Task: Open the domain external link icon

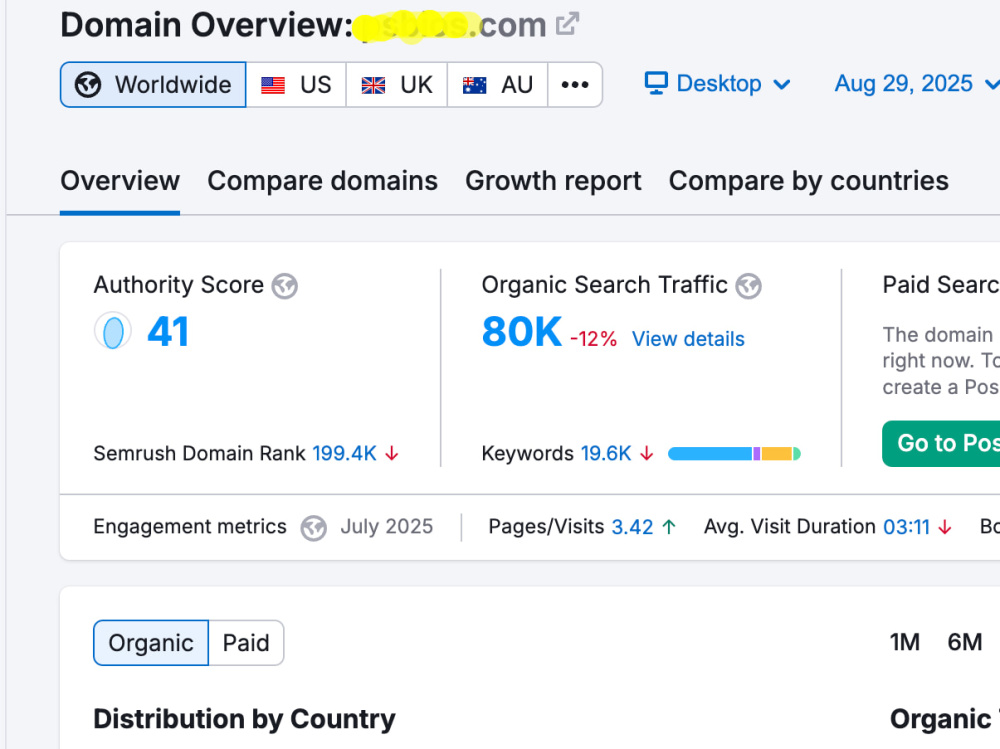Action: pyautogui.click(x=567, y=24)
